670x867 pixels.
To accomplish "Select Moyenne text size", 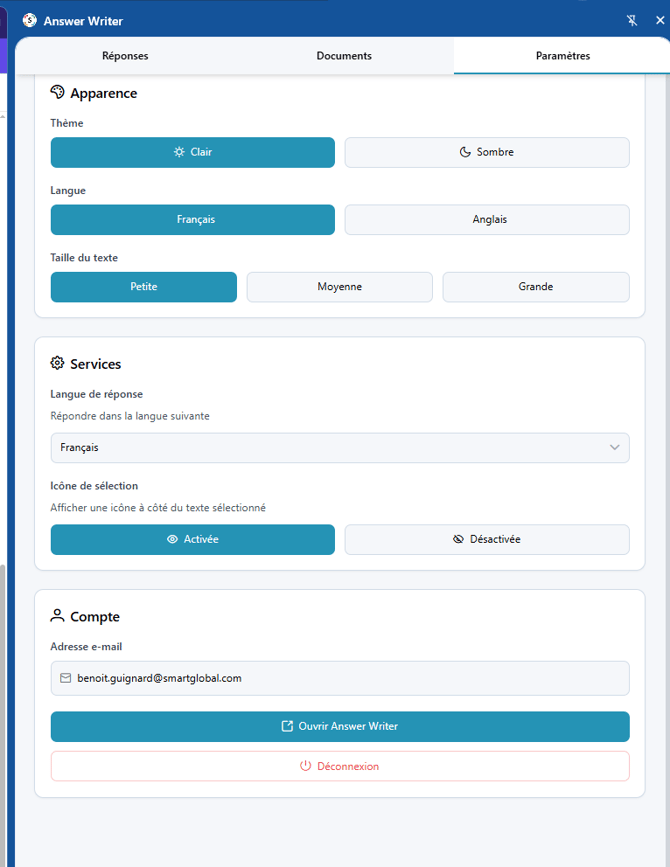I will coord(339,287).
